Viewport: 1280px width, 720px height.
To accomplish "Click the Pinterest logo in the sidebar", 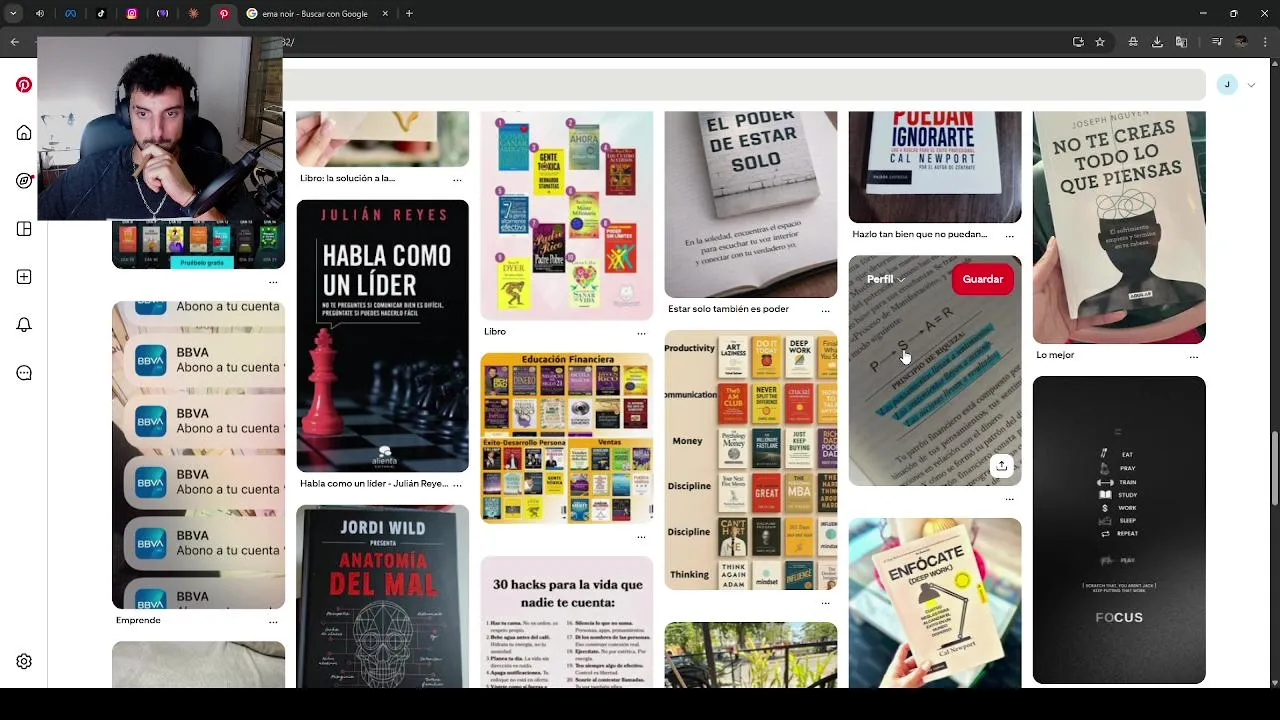I will 24,85.
